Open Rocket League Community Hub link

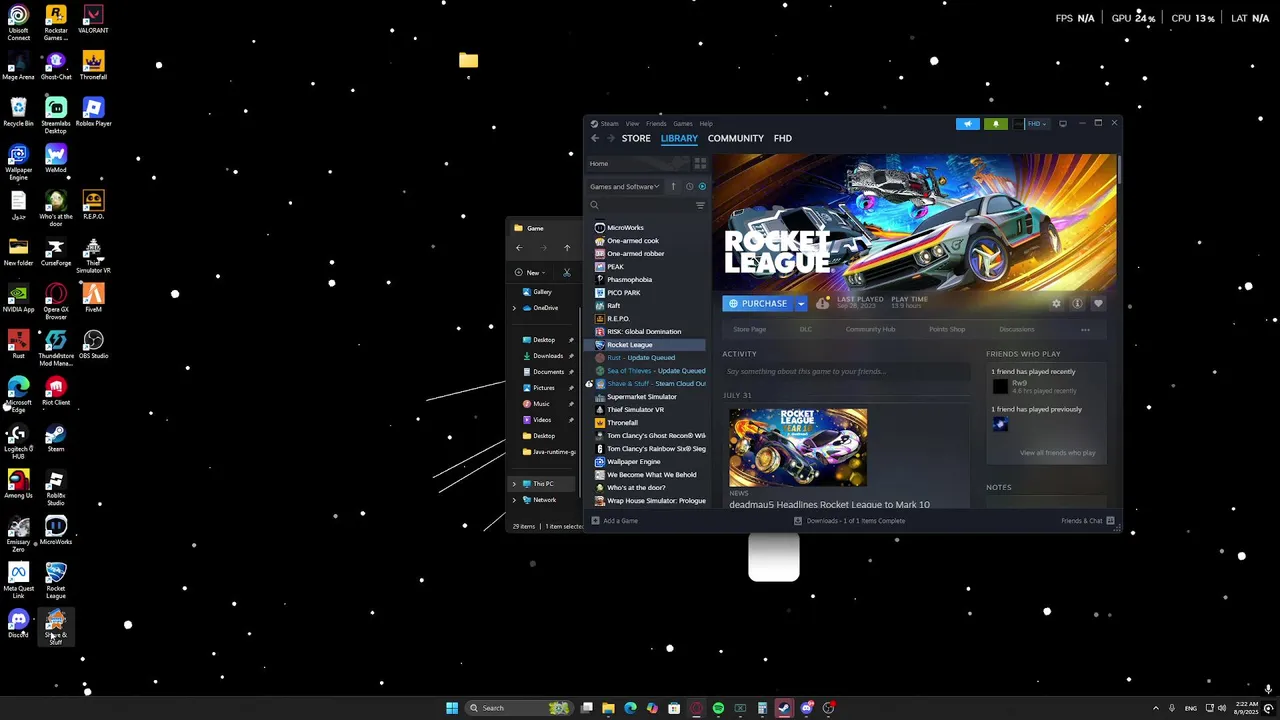[870, 329]
